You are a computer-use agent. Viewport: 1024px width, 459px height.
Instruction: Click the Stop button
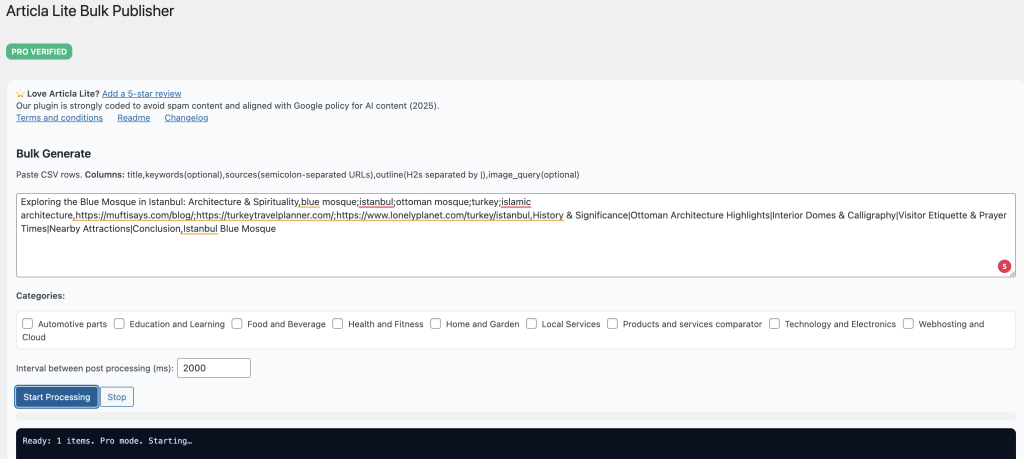(x=117, y=397)
